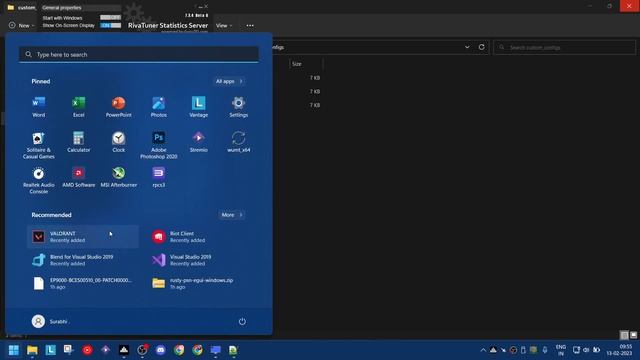The image size is (640, 360).
Task: Launch Adobe Photoshop 2020
Action: (x=158, y=145)
